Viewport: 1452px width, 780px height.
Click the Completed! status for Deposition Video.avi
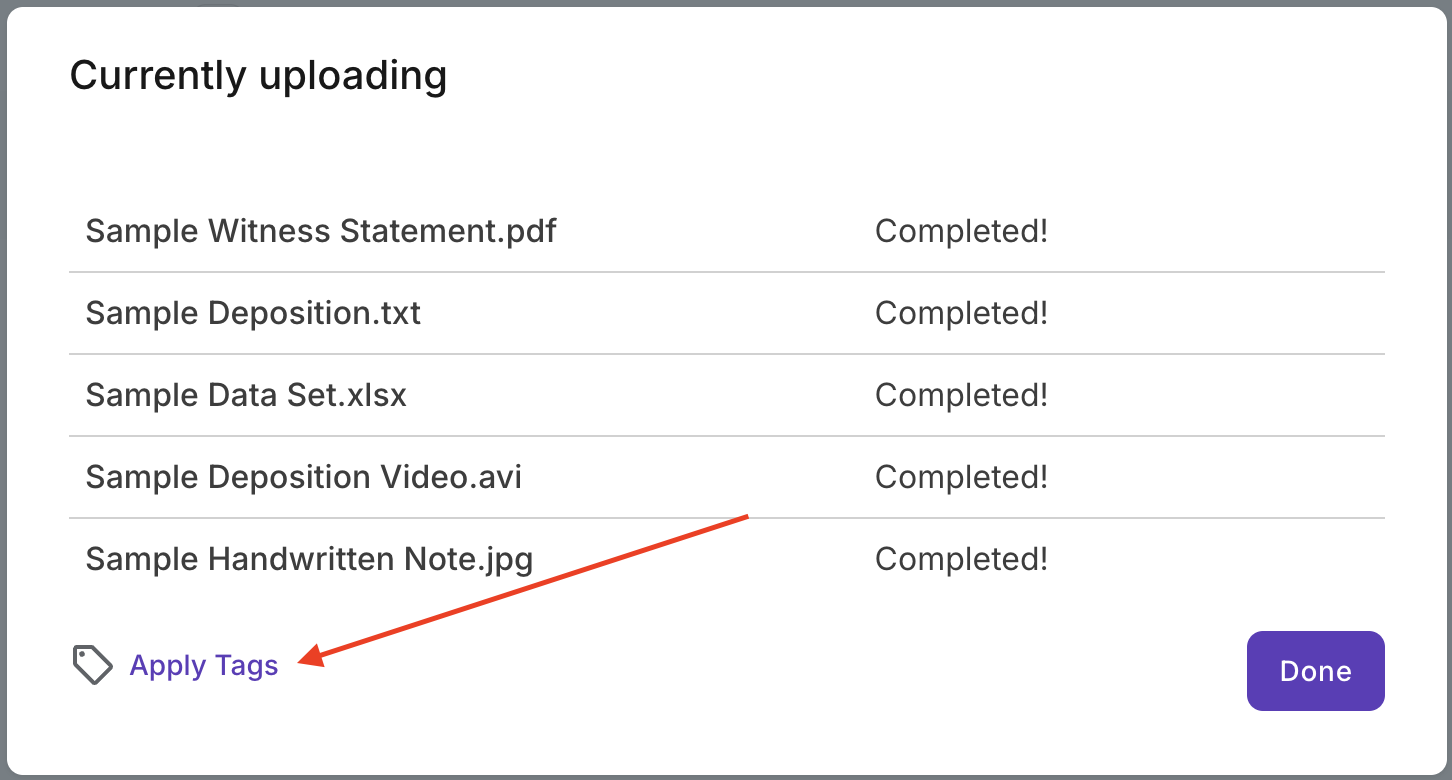pyautogui.click(x=961, y=478)
